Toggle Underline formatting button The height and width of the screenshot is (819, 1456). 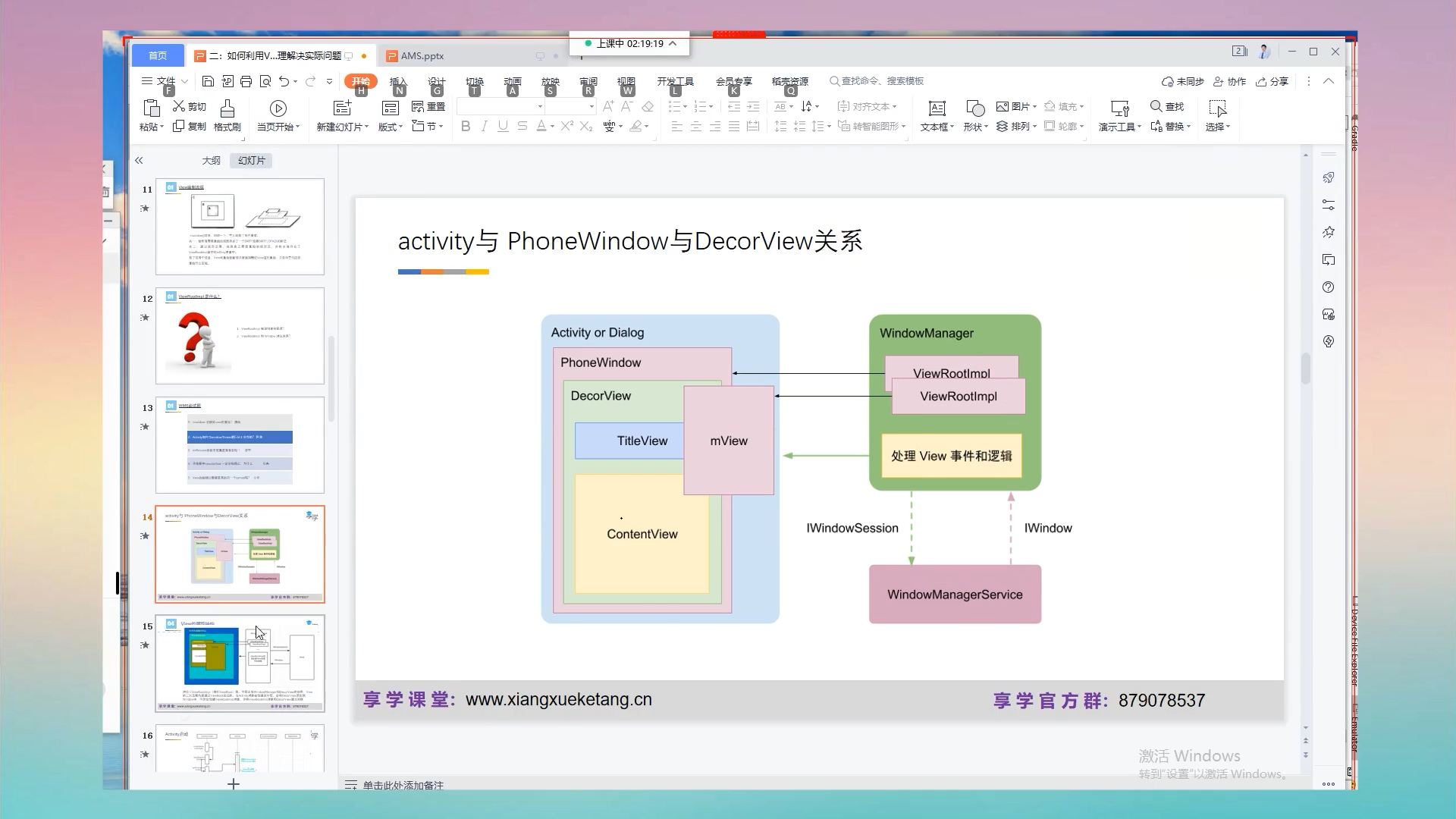503,127
